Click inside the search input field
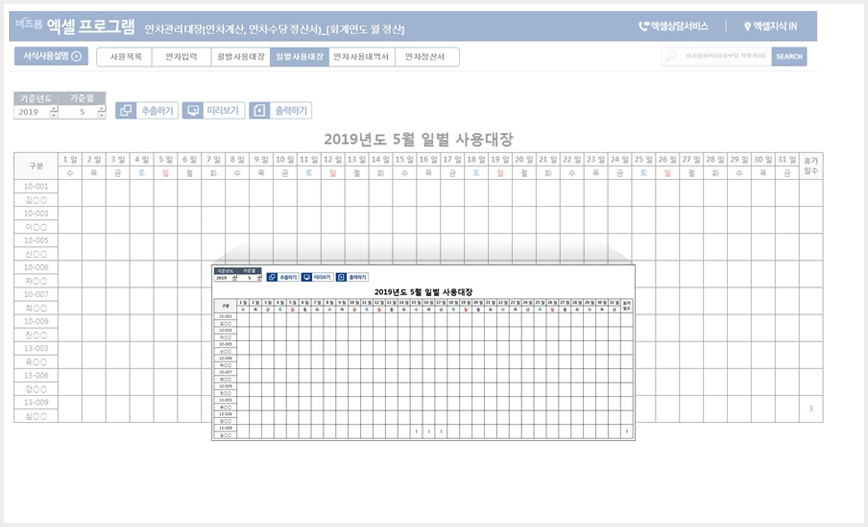 pos(725,57)
